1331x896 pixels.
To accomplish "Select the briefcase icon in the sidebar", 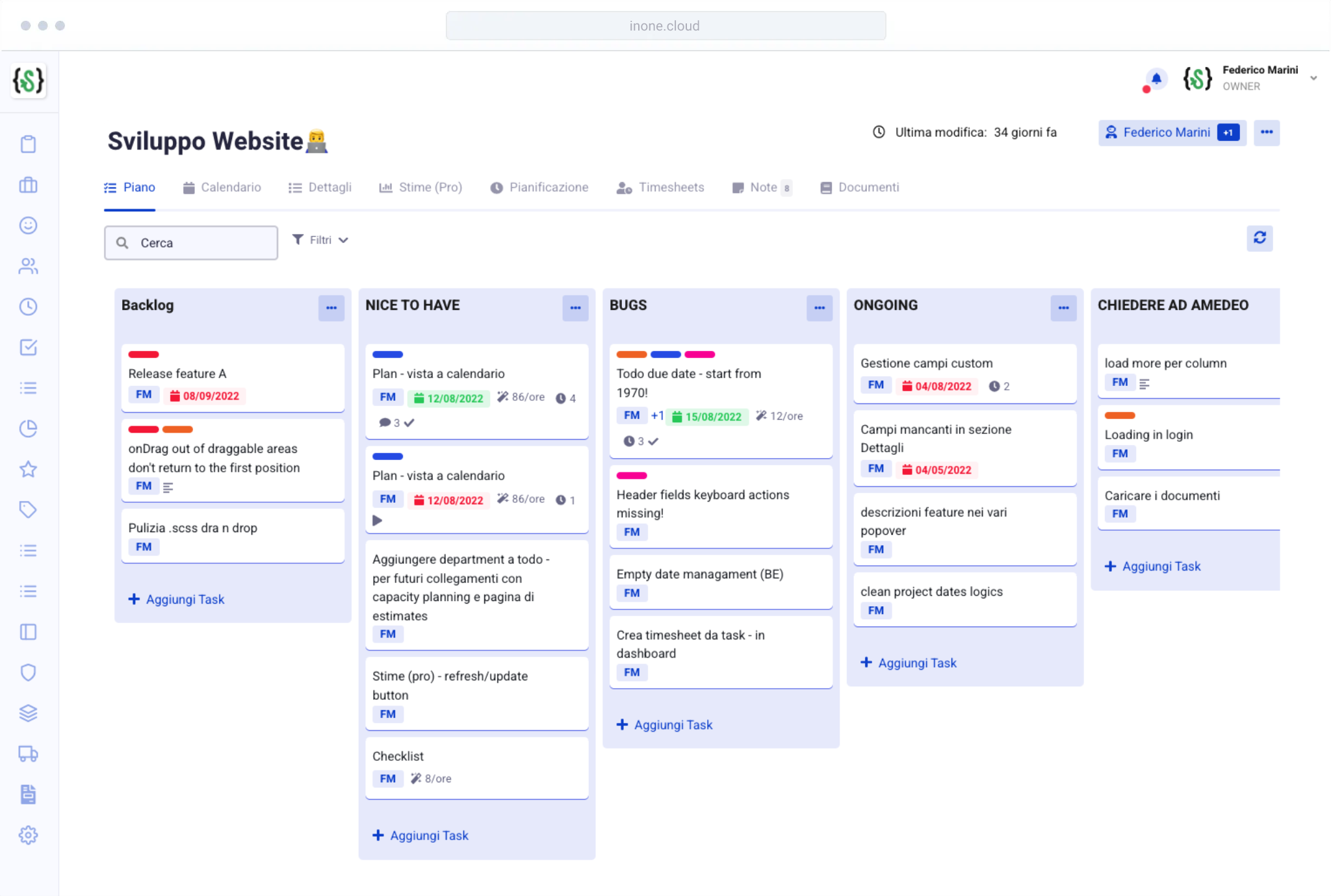I will pos(29,185).
